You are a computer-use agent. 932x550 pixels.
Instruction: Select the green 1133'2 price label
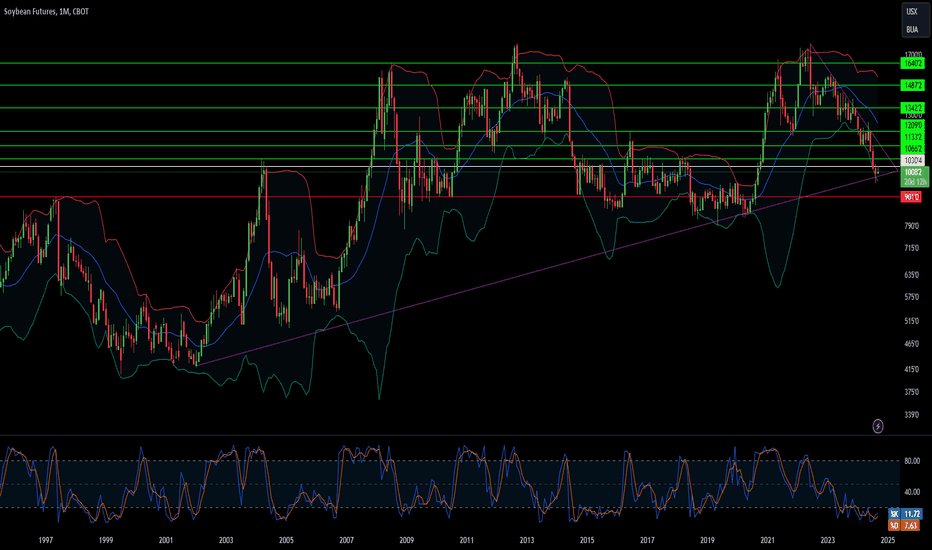tap(912, 137)
